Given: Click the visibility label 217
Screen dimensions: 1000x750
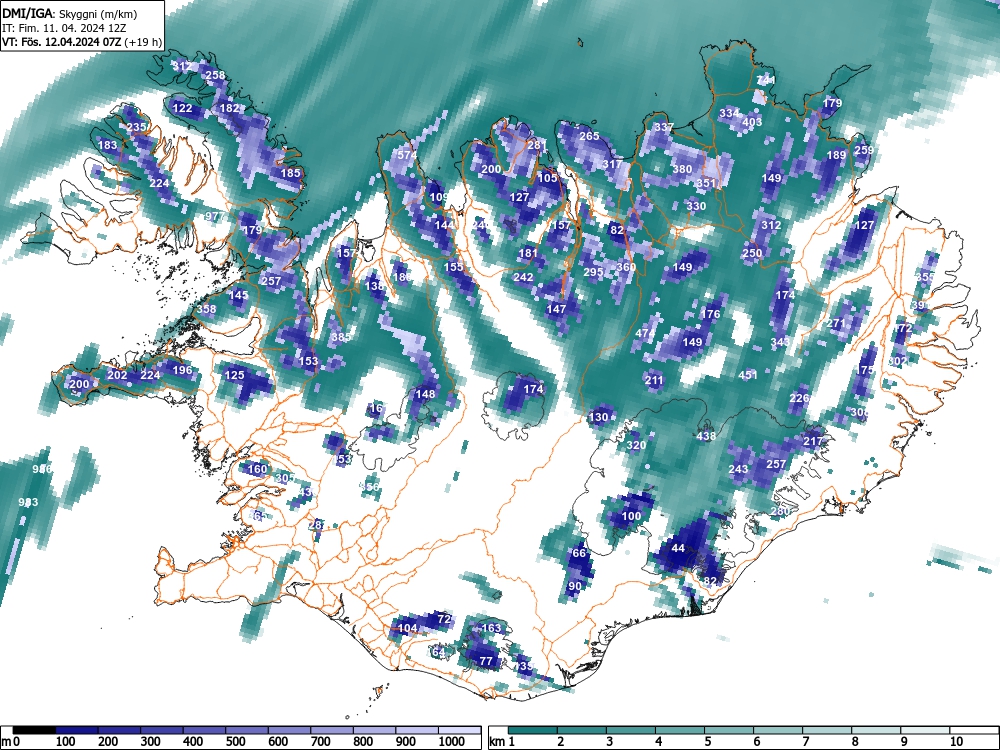Looking at the screenshot, I should [813, 441].
